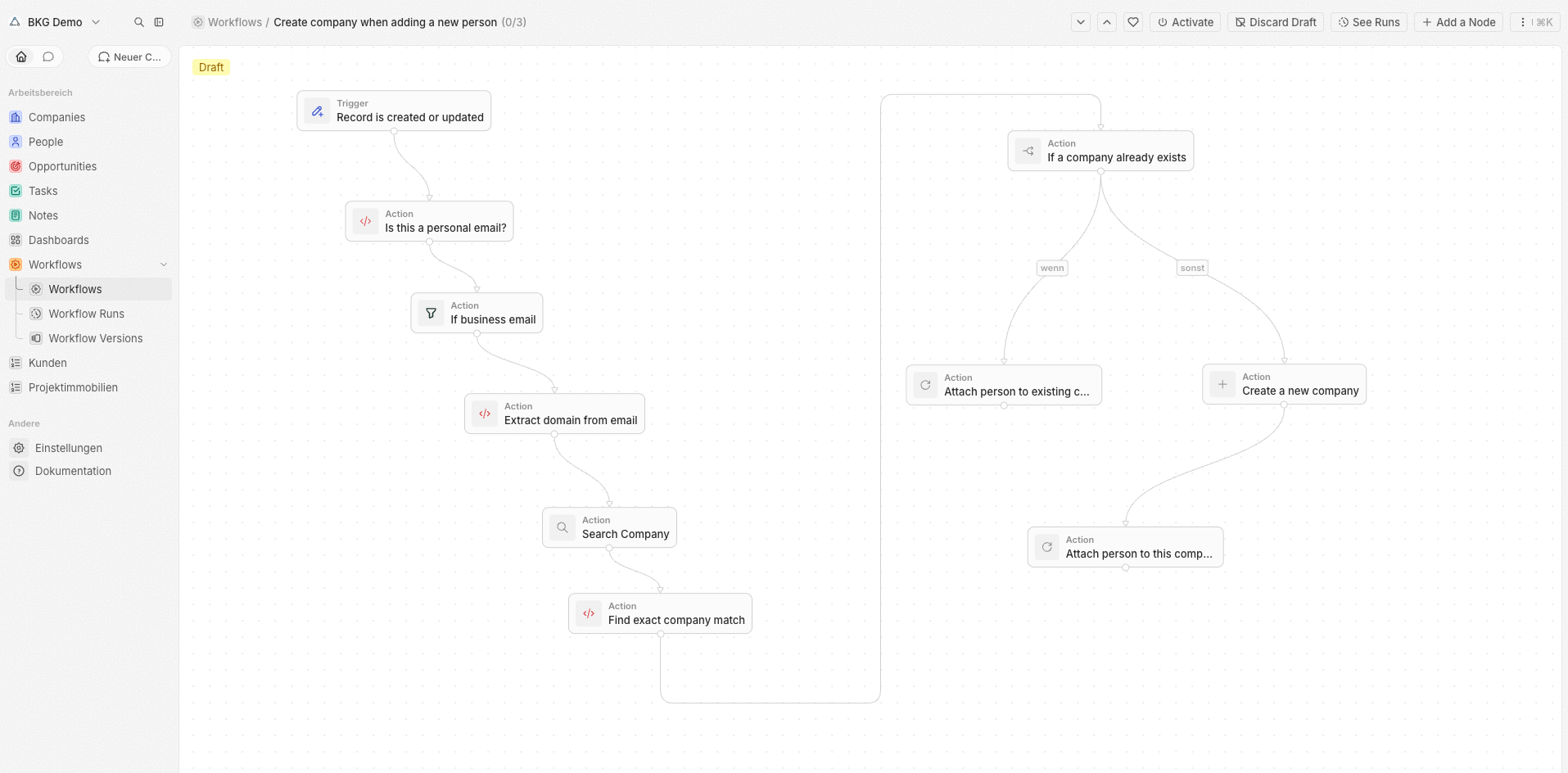Click the trigger node's pencil icon

coord(317,111)
